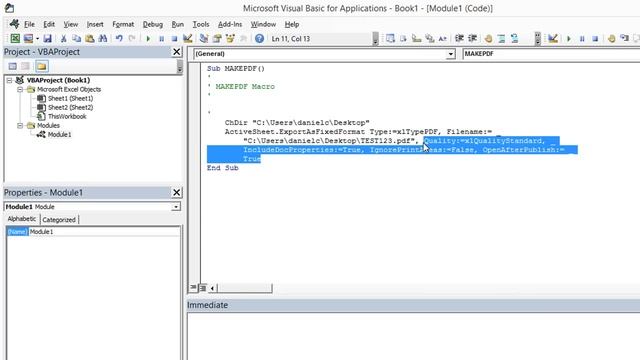Collapse the Modules folder
The width and height of the screenshot is (640, 360).
tap(20, 125)
